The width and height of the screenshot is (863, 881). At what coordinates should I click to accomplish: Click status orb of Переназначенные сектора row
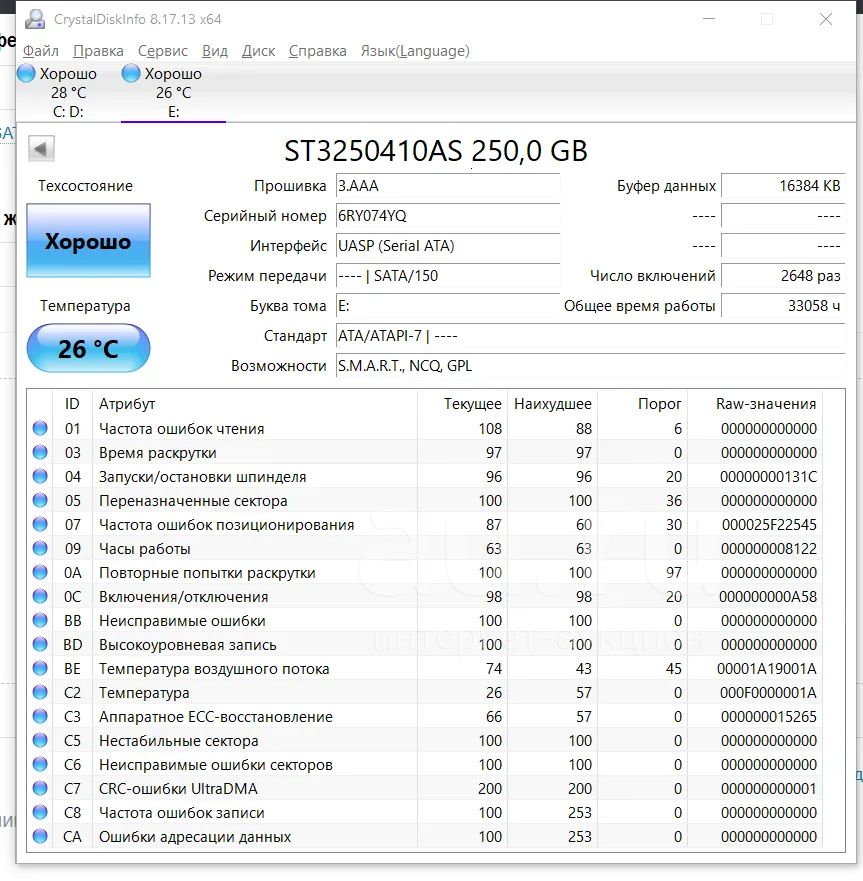pos(40,500)
